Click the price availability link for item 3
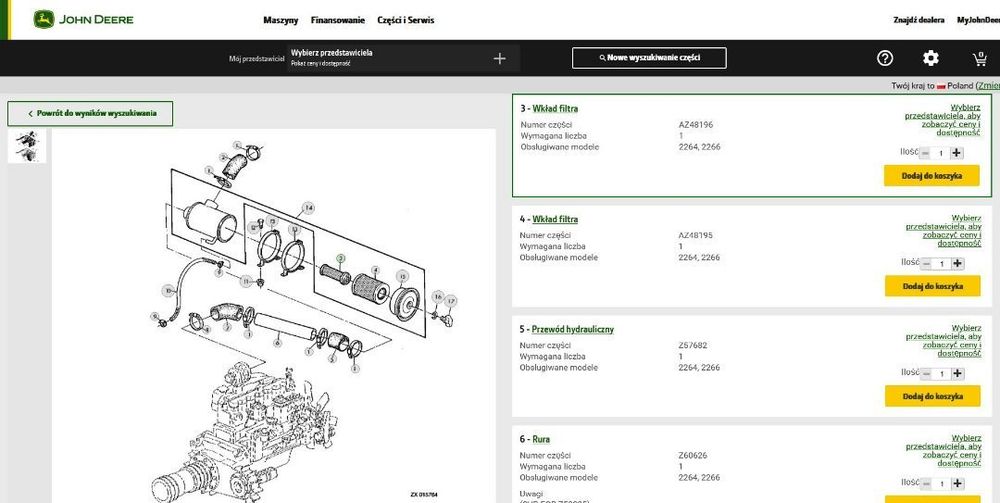1000x503 pixels. point(943,120)
